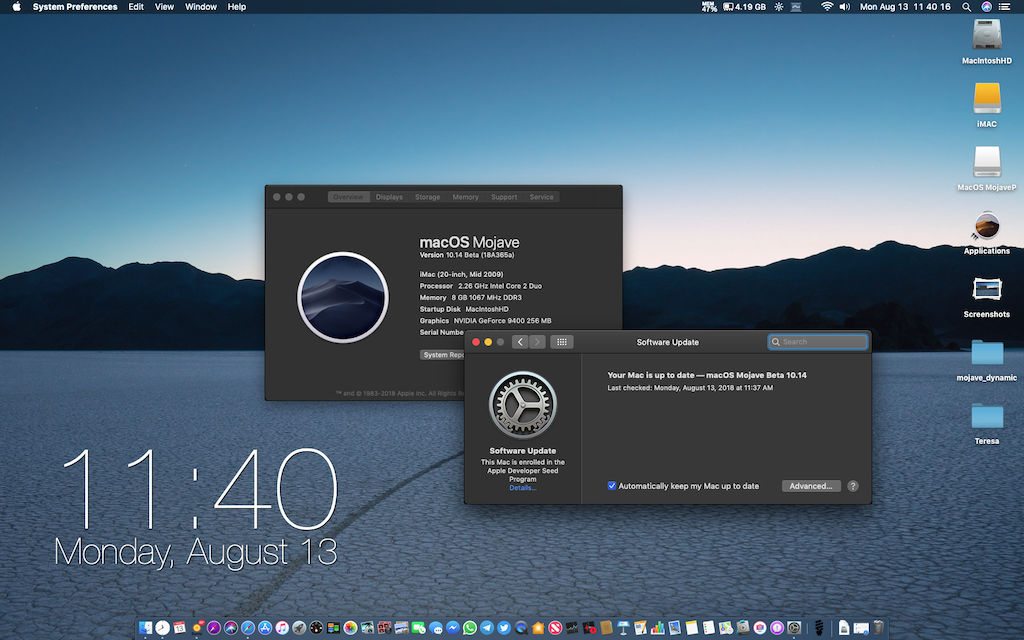Screen dimensions: 1024x640
Task: Focus the Search field in Software Update
Action: click(818, 342)
